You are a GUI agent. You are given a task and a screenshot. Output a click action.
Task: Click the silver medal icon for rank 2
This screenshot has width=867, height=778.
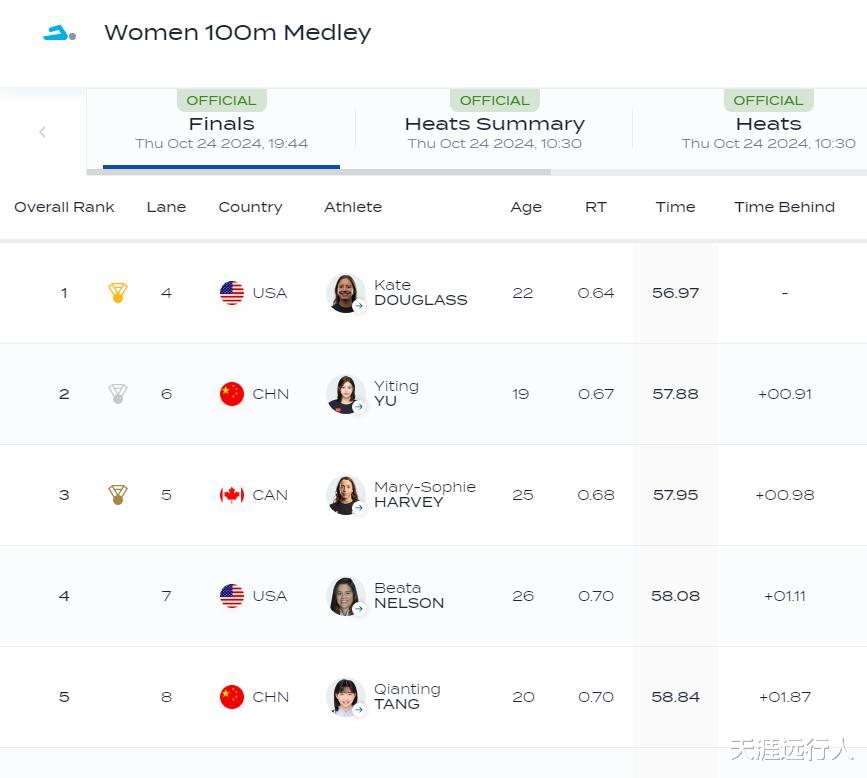[117, 394]
